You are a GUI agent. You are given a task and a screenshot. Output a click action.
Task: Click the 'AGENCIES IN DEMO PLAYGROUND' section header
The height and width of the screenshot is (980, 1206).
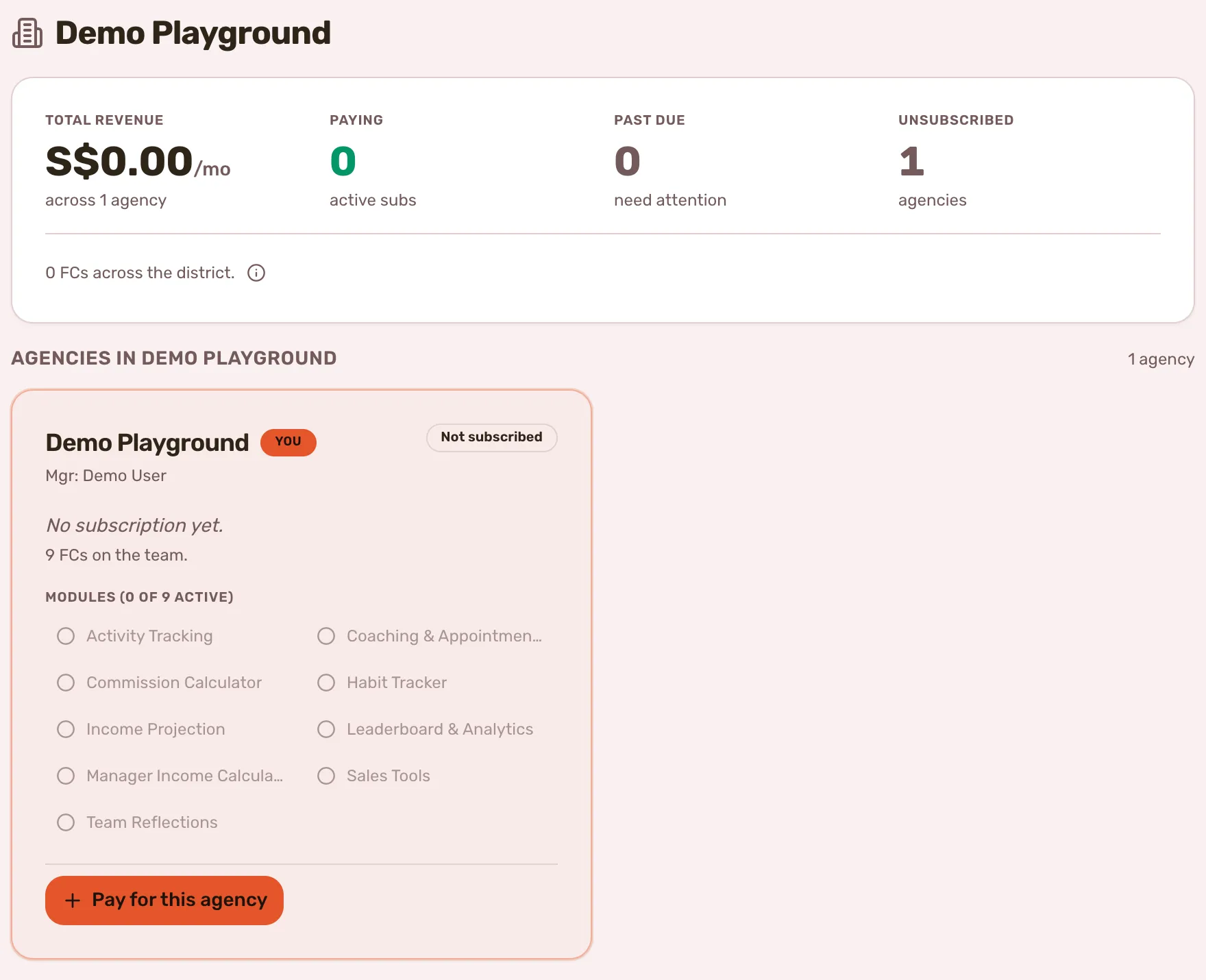pyautogui.click(x=174, y=358)
